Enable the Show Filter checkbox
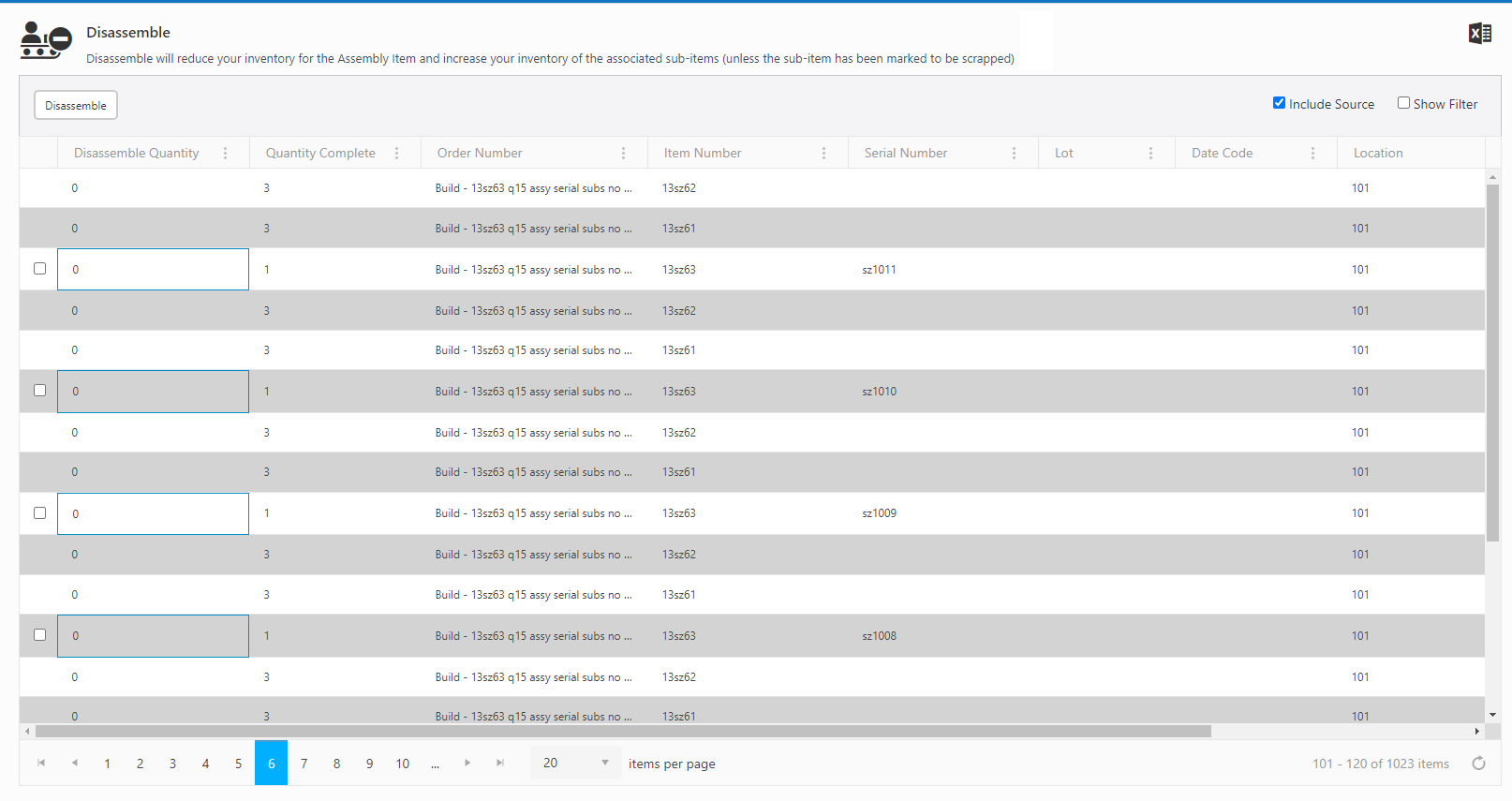The width and height of the screenshot is (1512, 801). [x=1403, y=103]
